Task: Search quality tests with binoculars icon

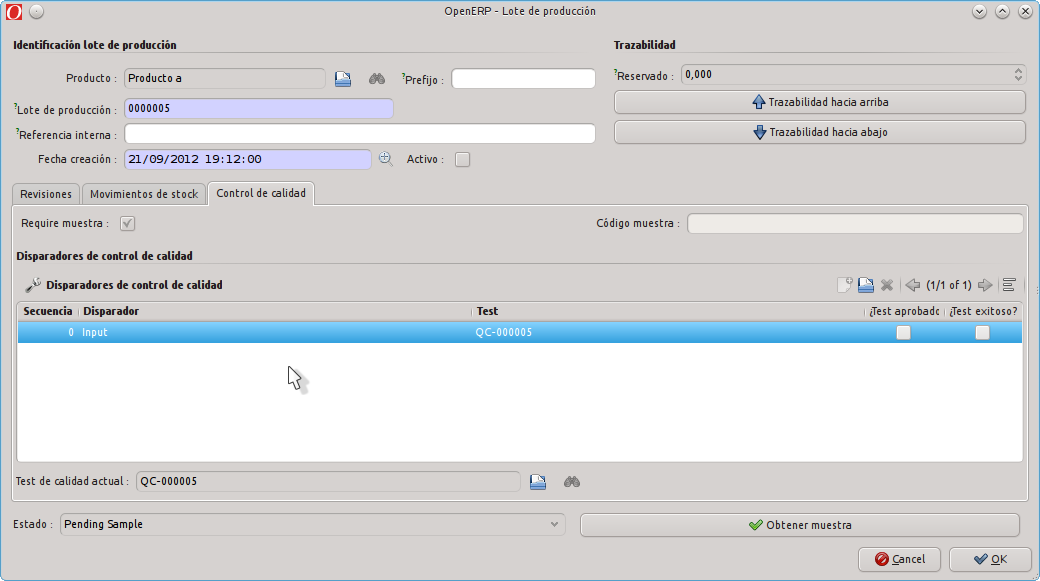Action: (x=572, y=482)
